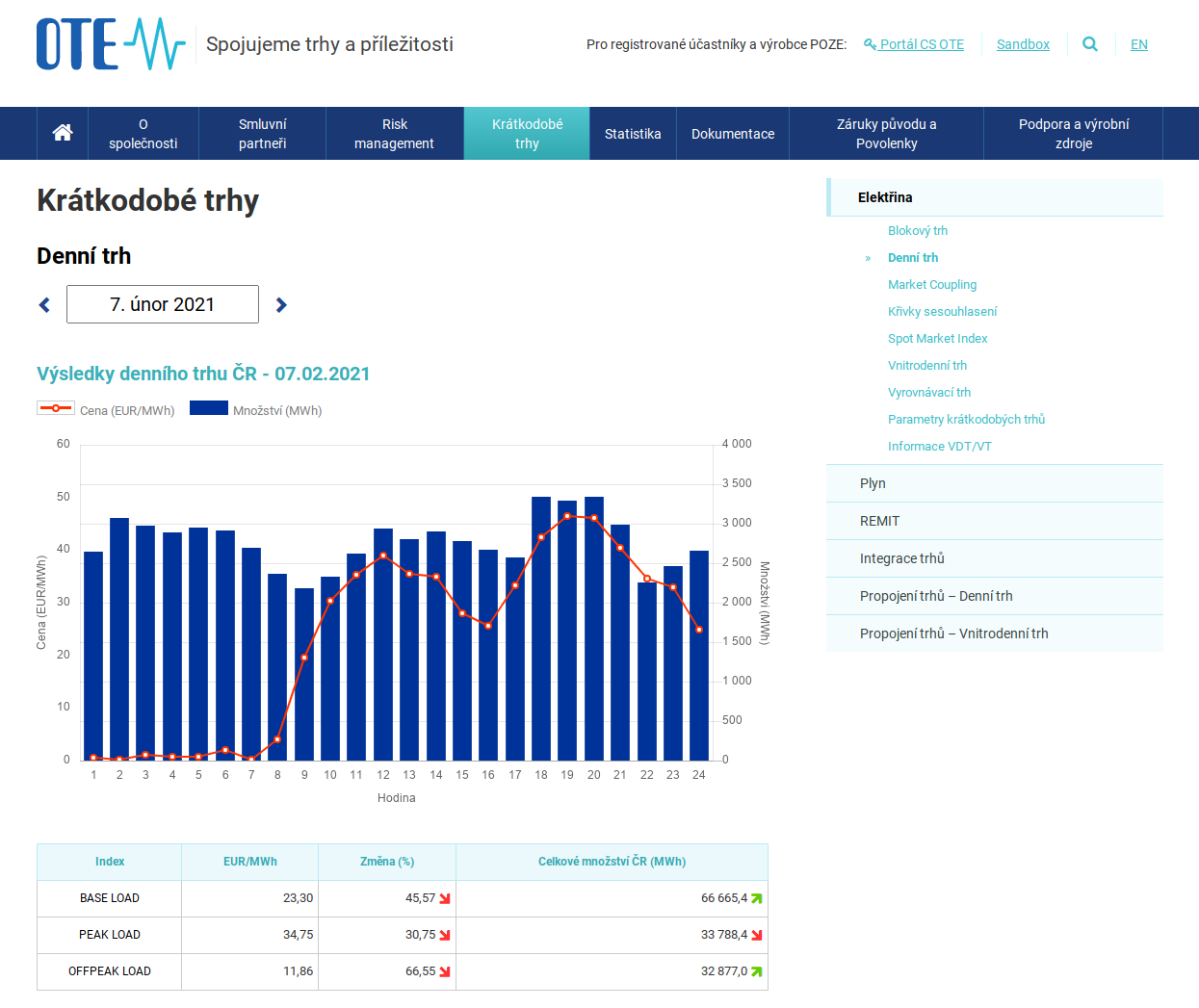This screenshot has height=1008, width=1199.
Task: Open the Statistika menu
Action: 633,134
